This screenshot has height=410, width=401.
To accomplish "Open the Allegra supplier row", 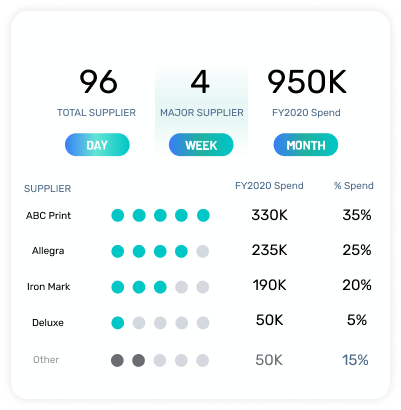I will click(199, 251).
